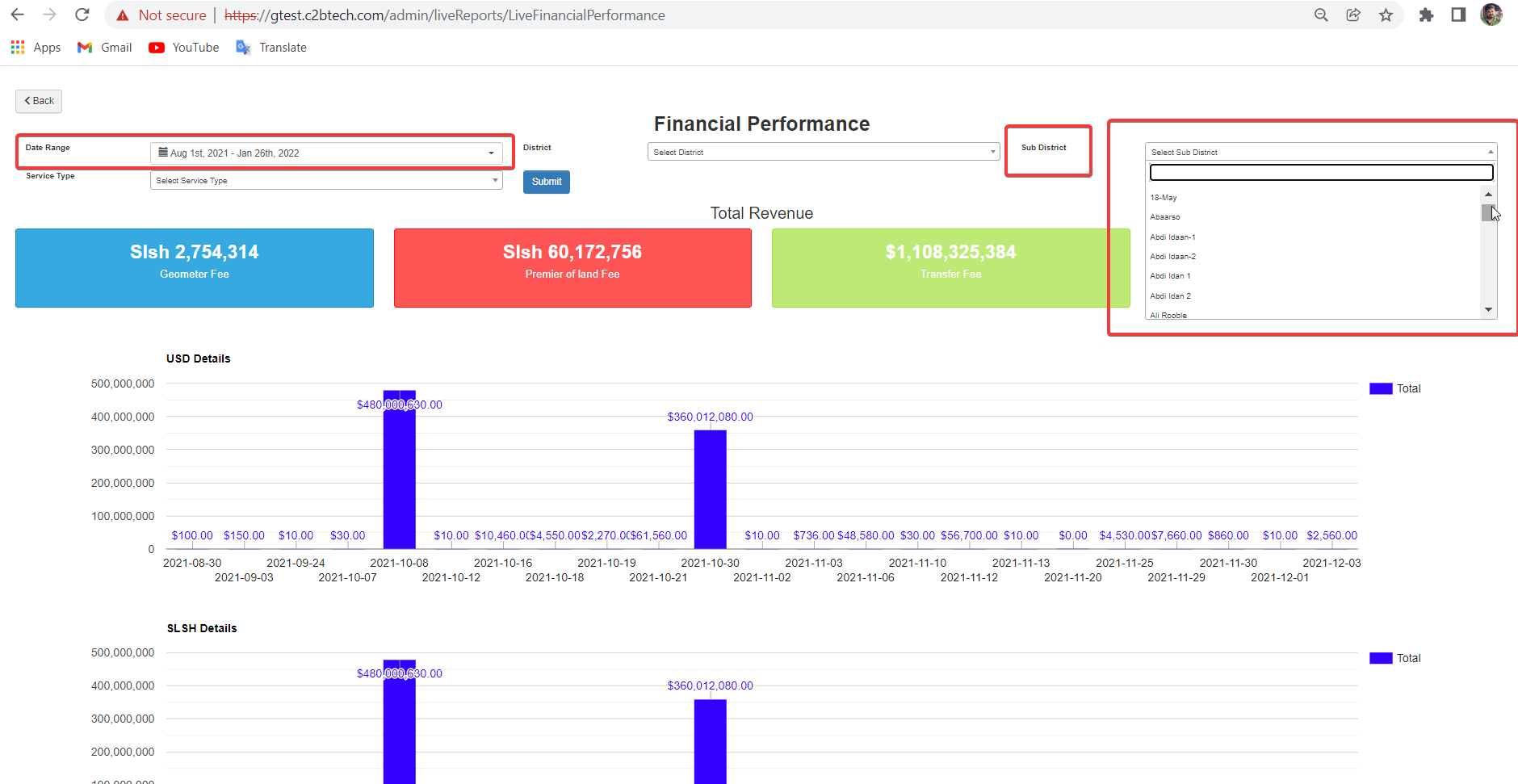
Task: Click the address bar URL
Action: pos(444,15)
